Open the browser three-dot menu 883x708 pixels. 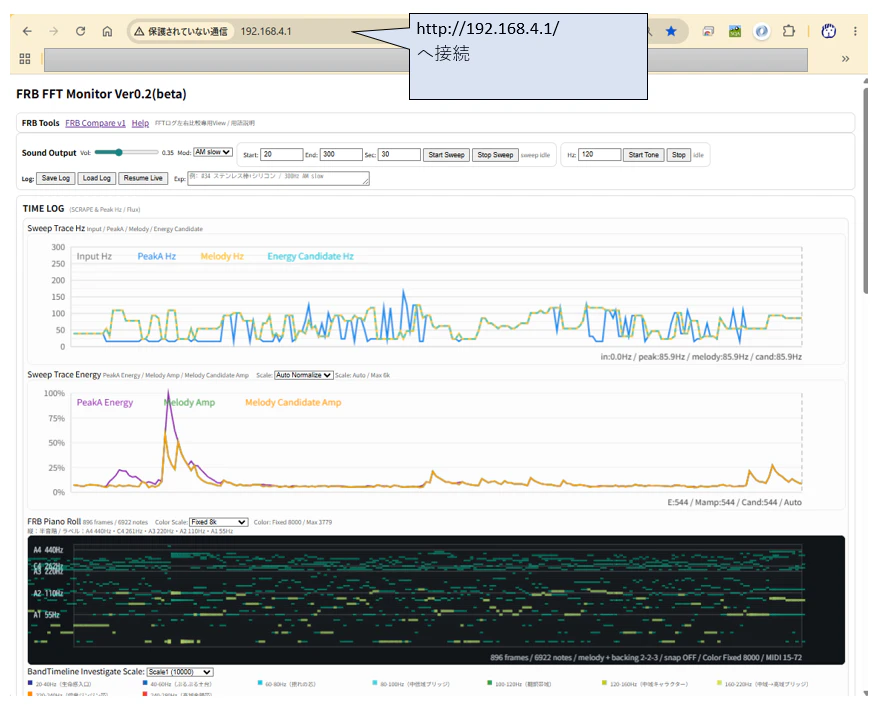point(855,31)
